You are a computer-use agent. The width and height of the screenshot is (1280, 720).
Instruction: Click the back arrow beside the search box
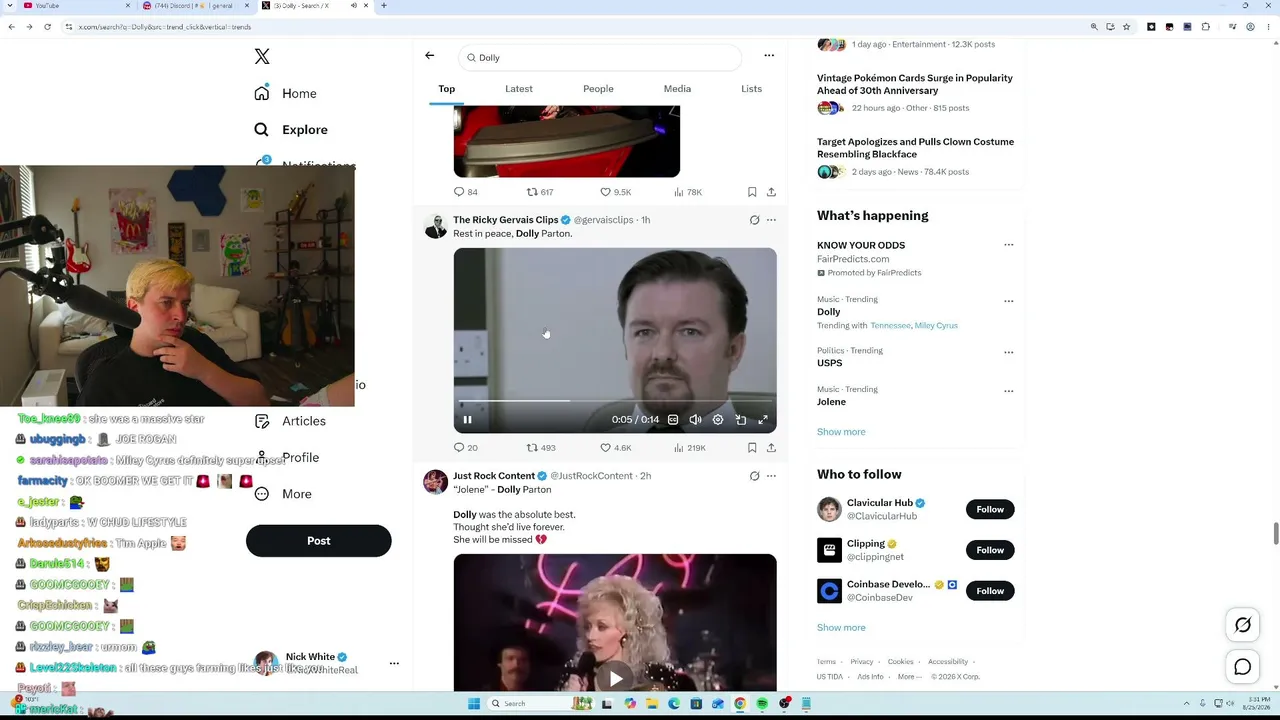430,56
